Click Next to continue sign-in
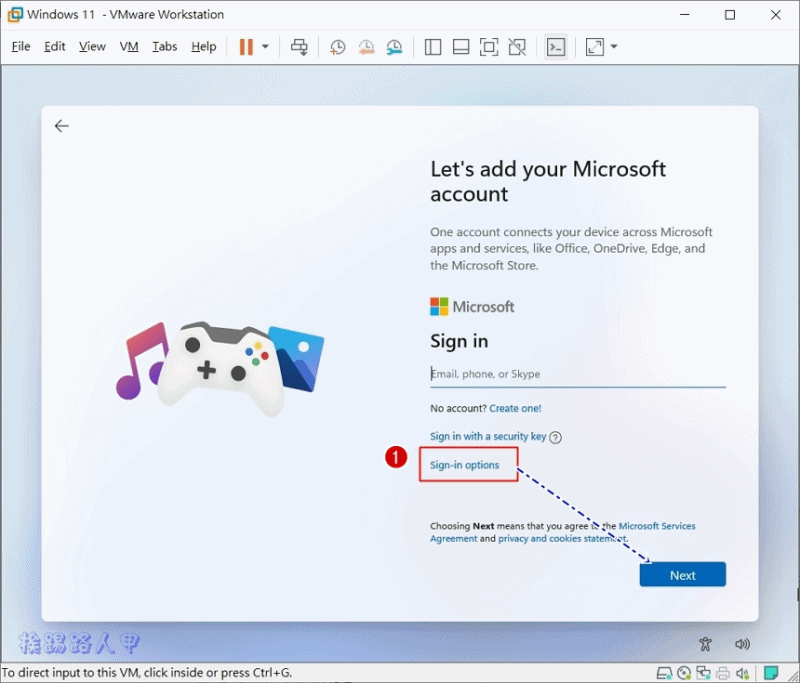800x683 pixels. (x=682, y=575)
